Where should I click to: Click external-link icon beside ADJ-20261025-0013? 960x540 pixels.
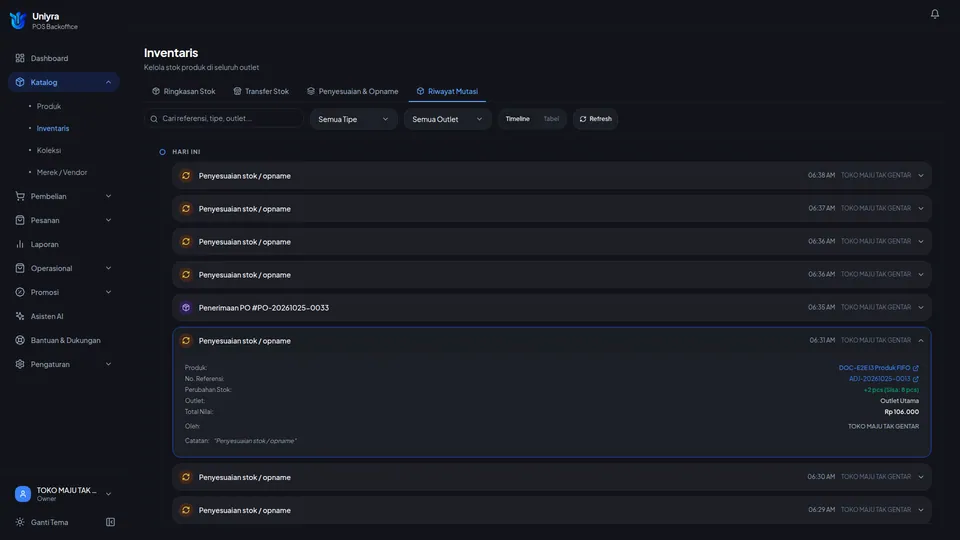(915, 379)
